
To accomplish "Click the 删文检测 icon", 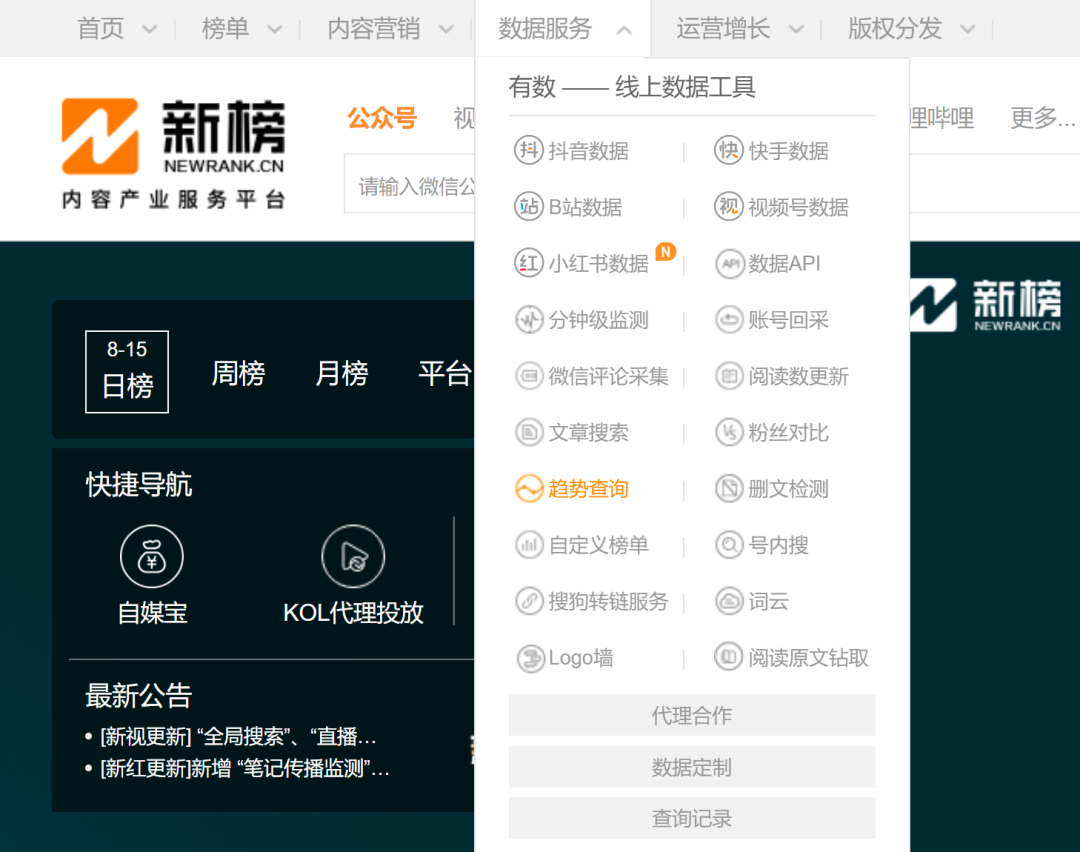I will pos(729,489).
